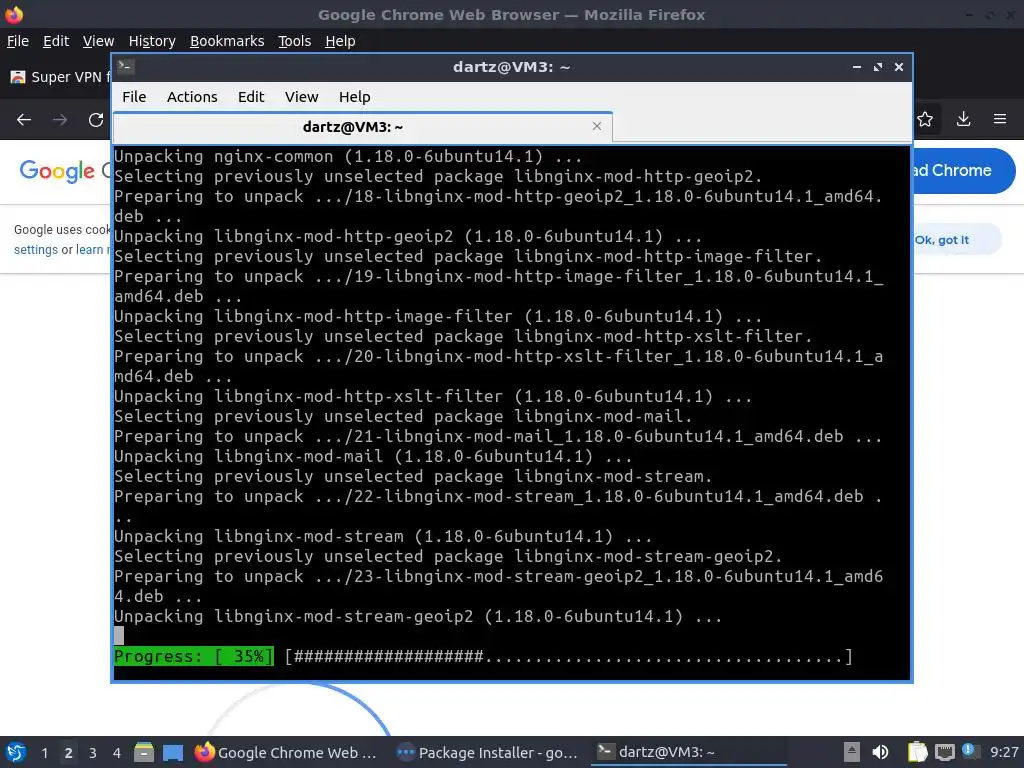Screen dimensions: 1024x768
Task: Switch to workspace 2
Action: pyautogui.click(x=68, y=753)
